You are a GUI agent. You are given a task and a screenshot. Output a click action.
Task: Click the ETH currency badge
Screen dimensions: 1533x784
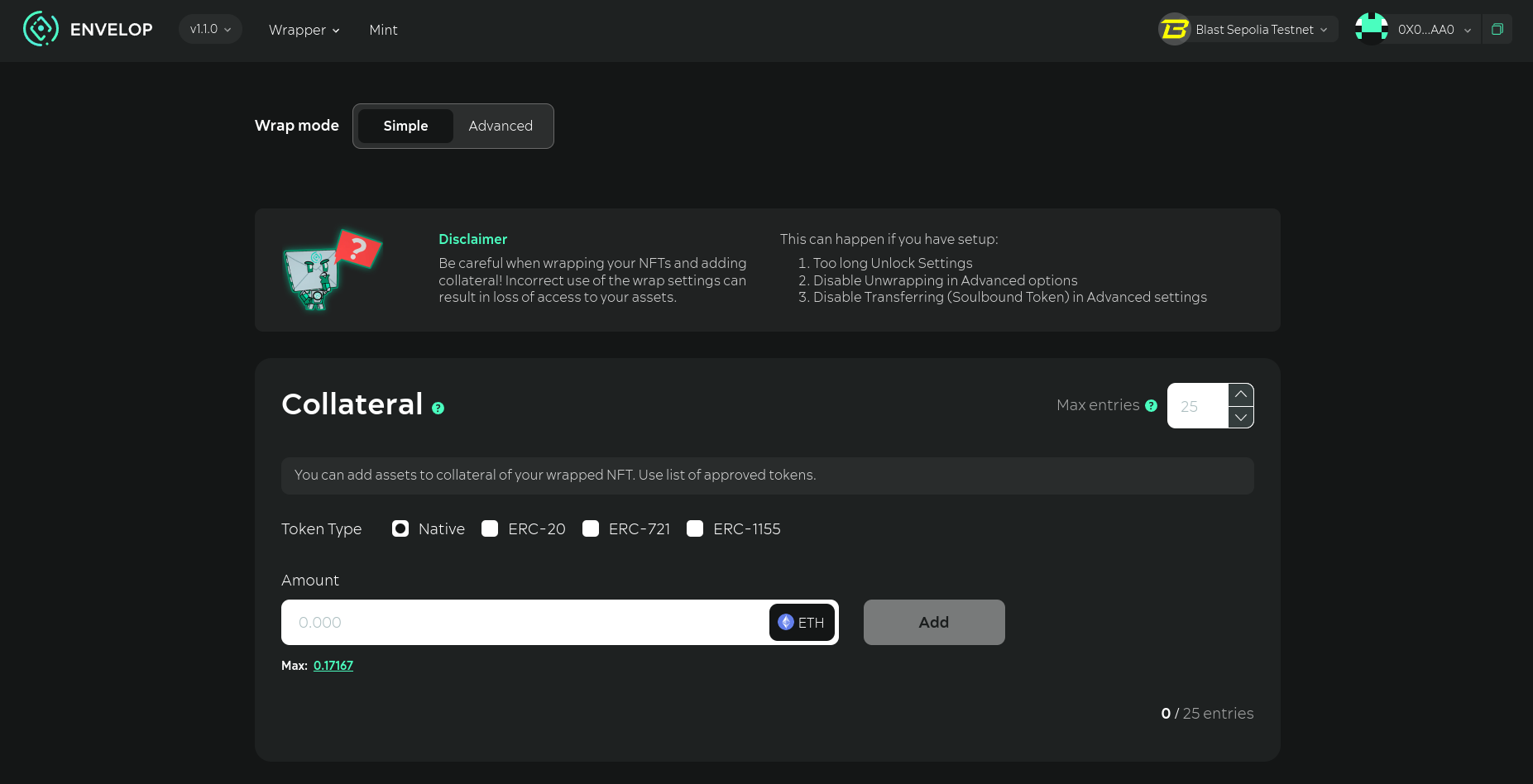pyautogui.click(x=802, y=622)
